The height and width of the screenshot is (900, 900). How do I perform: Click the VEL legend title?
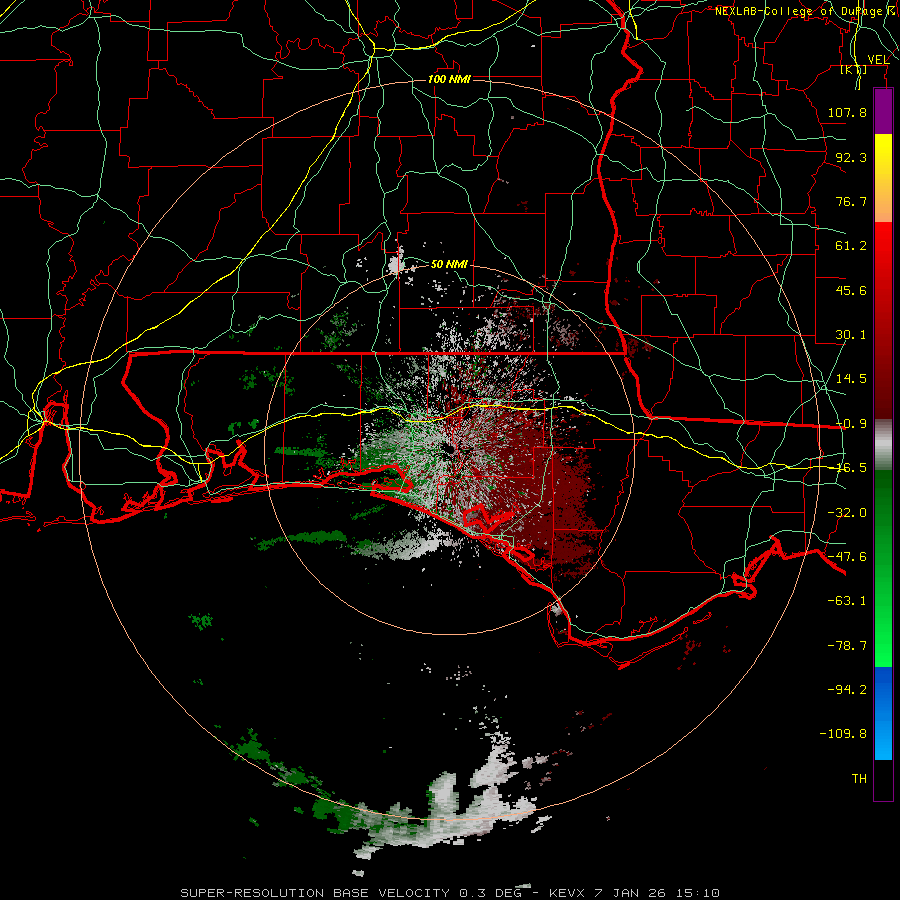click(878, 60)
